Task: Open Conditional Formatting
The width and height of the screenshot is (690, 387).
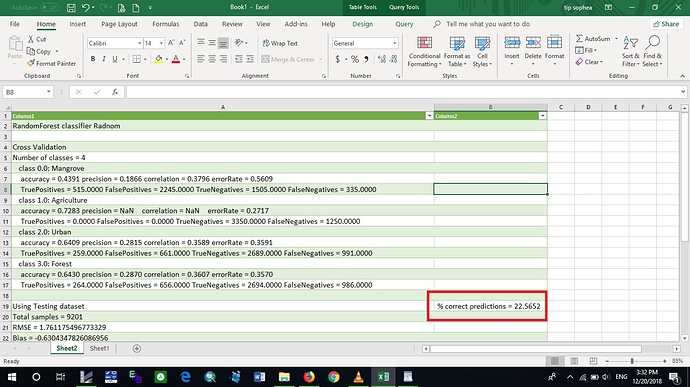Action: point(424,52)
